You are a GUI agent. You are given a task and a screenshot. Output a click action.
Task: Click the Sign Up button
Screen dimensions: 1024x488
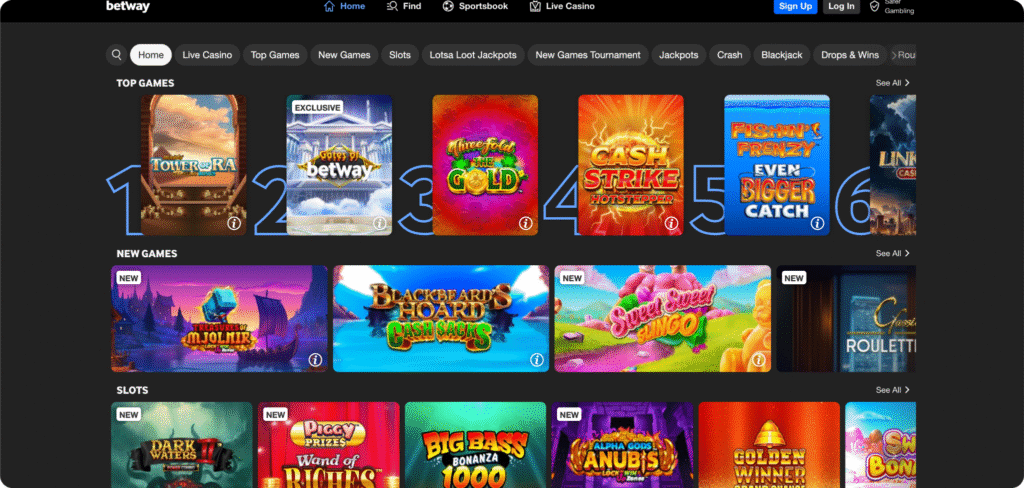[795, 7]
